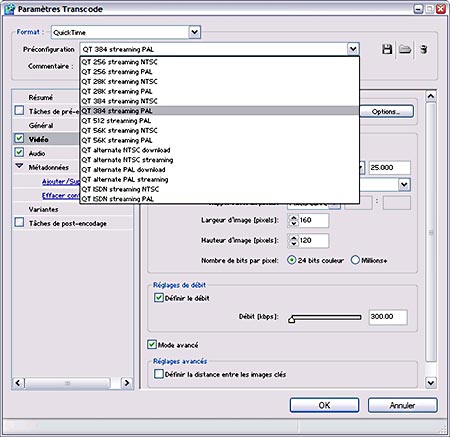Choose QT alternate PAL download preset

tap(219, 170)
